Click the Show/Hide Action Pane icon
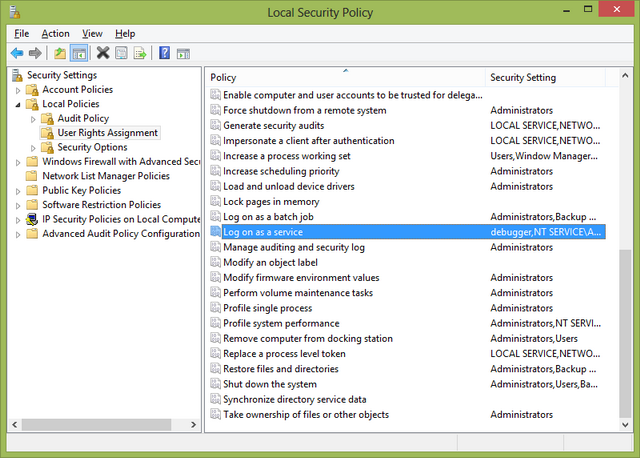 coord(183,53)
